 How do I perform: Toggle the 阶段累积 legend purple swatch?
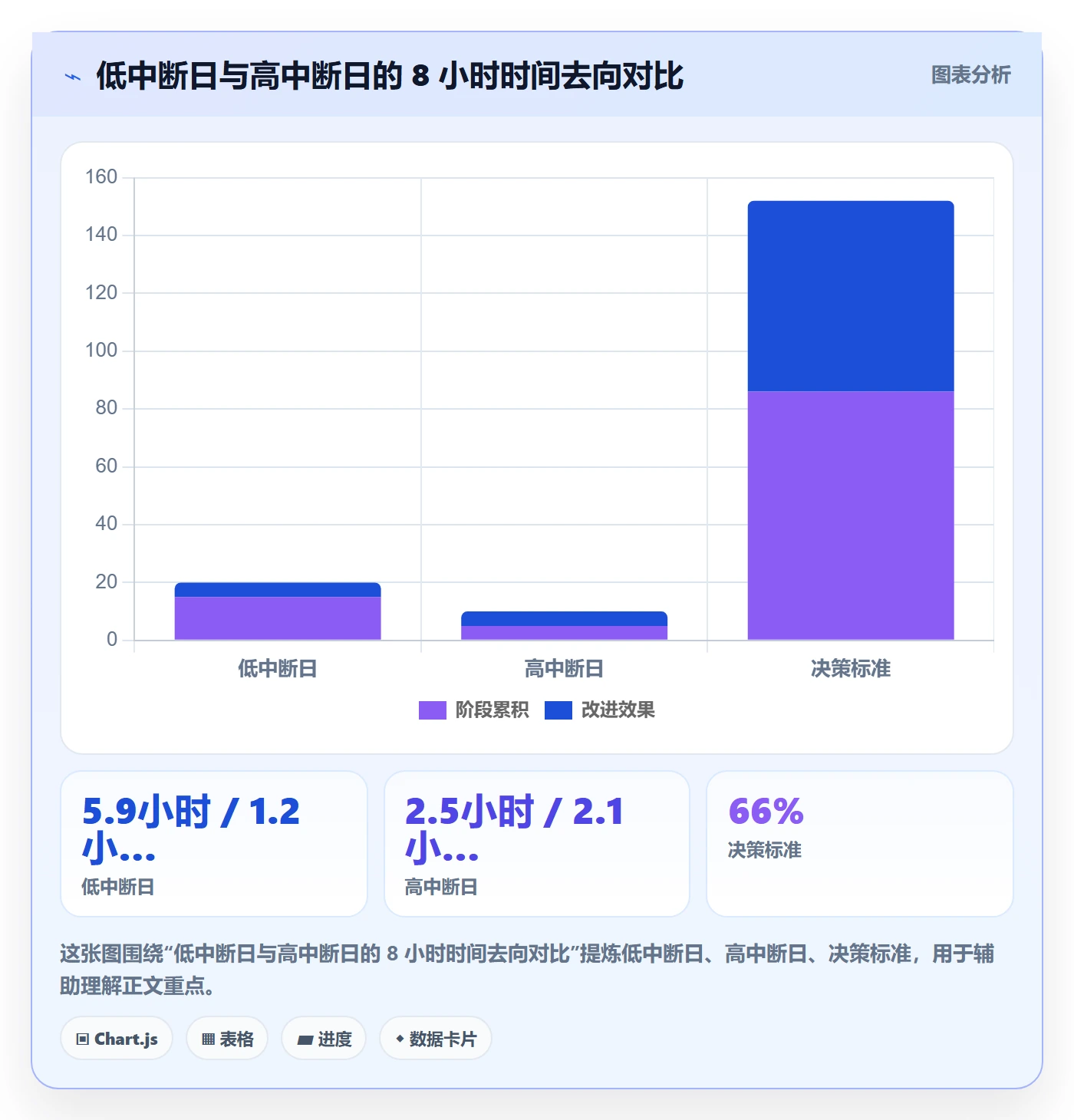pyautogui.click(x=432, y=710)
